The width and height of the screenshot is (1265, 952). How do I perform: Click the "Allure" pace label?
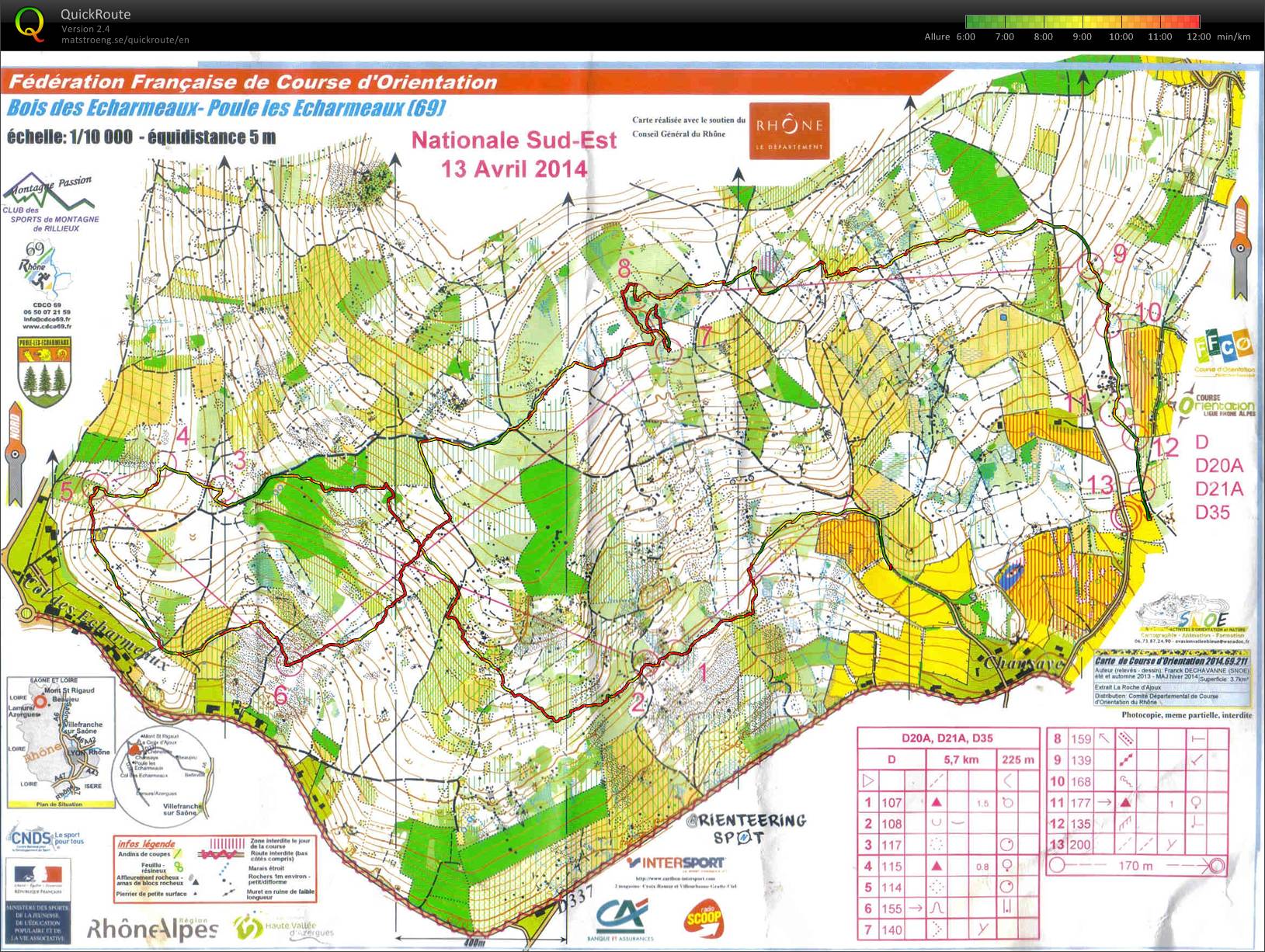click(x=937, y=36)
